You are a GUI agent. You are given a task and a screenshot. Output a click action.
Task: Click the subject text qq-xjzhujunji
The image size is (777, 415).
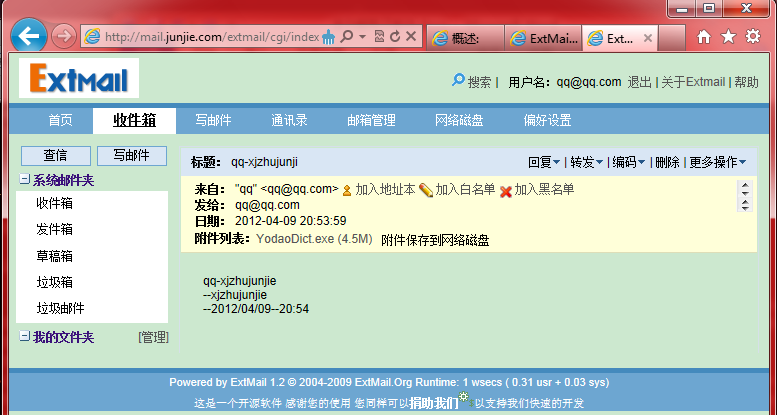[264, 162]
